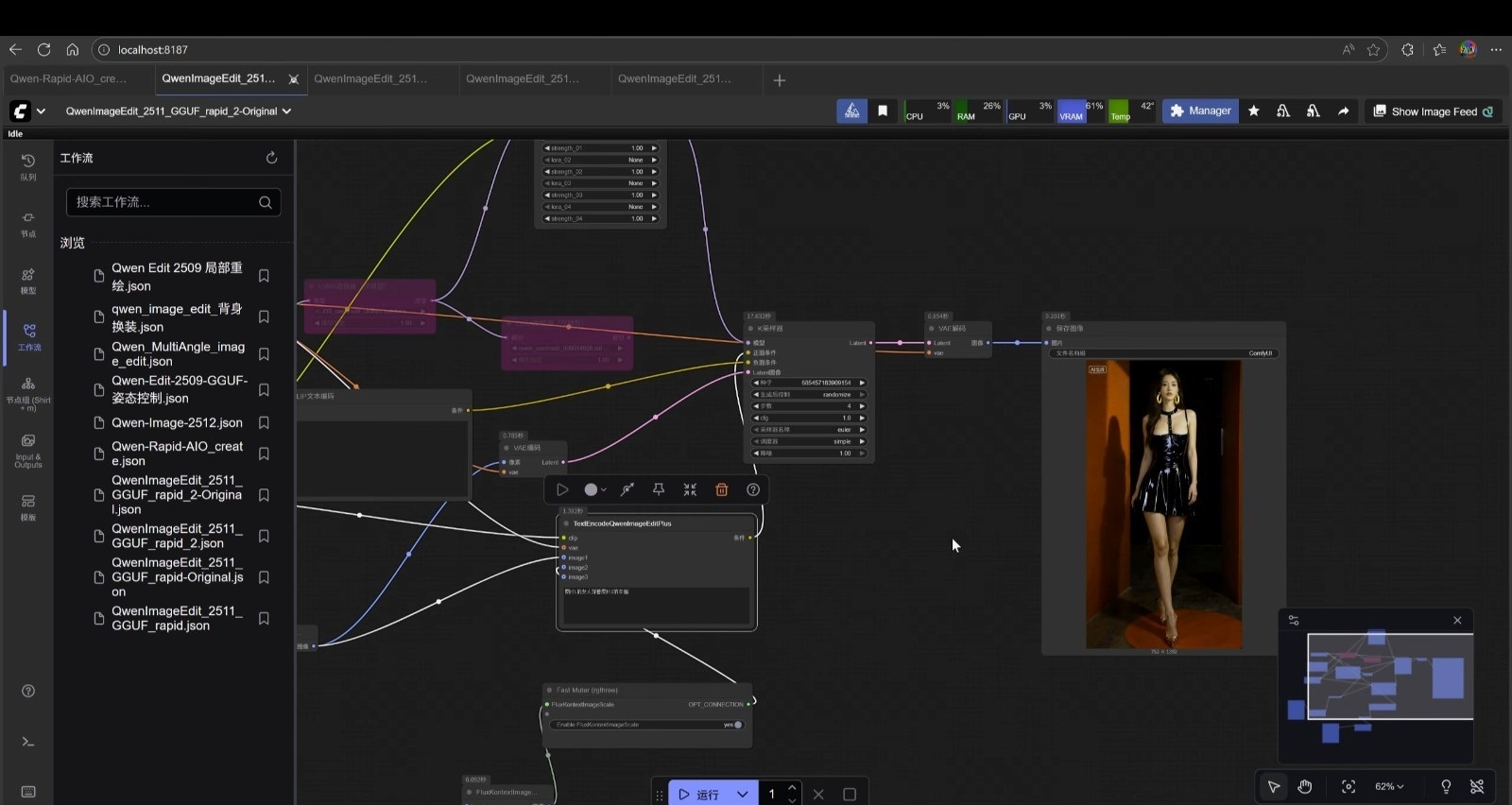
Task: Delete selected node with trash icon
Action: click(721, 489)
